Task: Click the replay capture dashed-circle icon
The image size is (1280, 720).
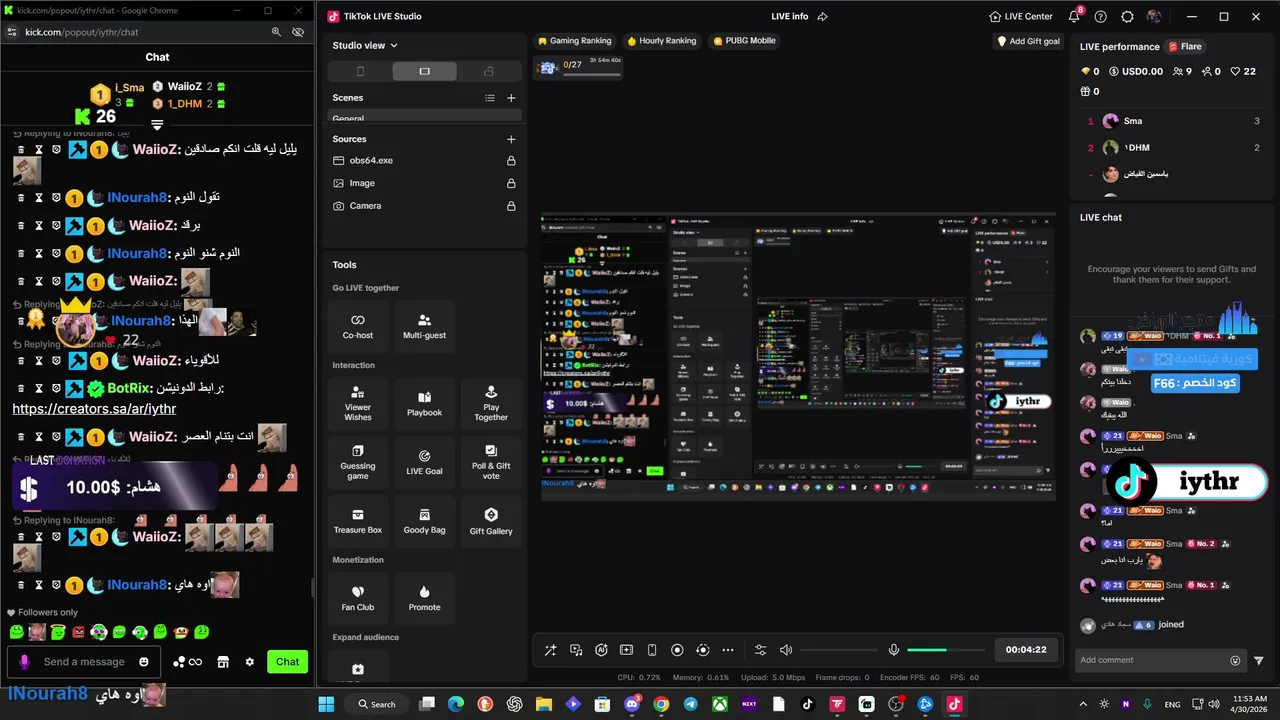Action: [x=702, y=650]
